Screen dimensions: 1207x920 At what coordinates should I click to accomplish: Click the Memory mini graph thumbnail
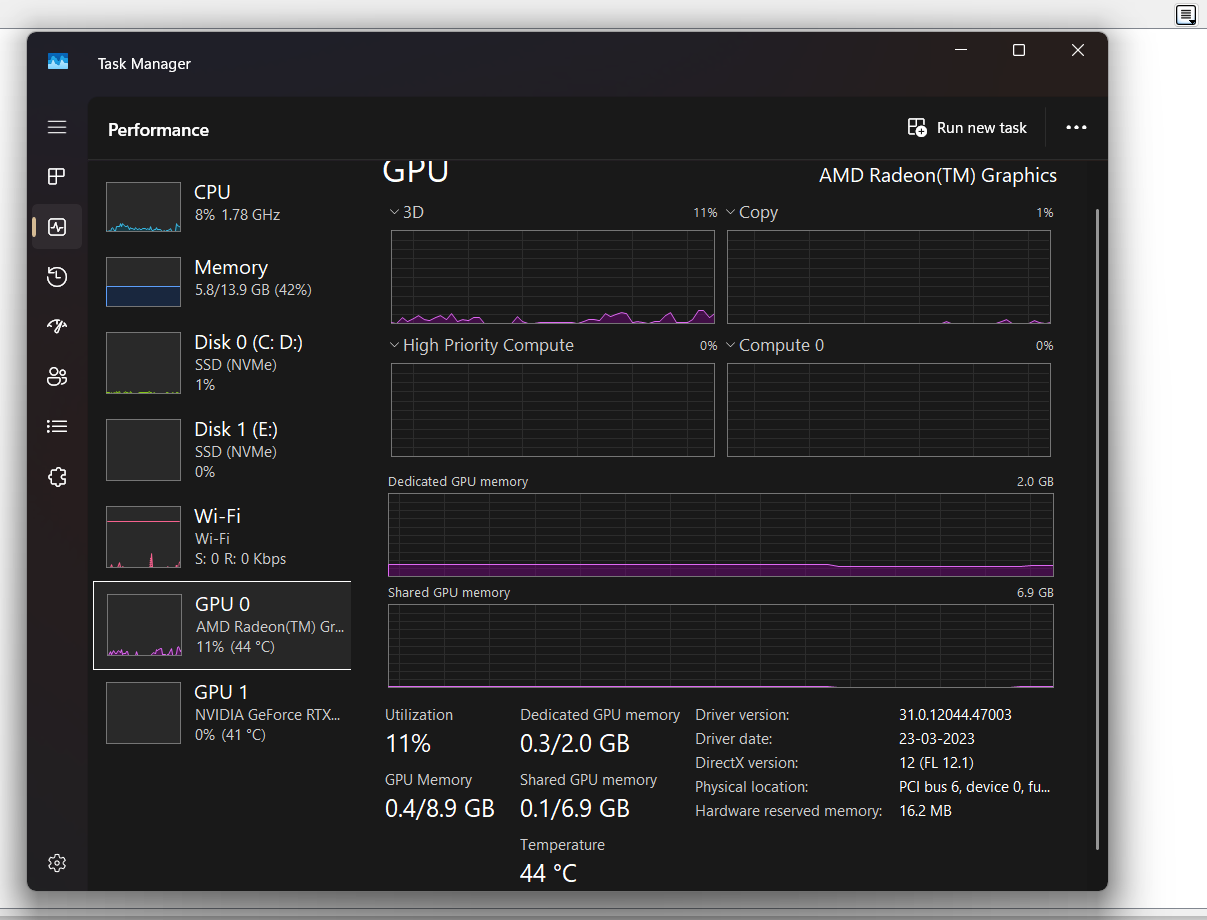144,282
